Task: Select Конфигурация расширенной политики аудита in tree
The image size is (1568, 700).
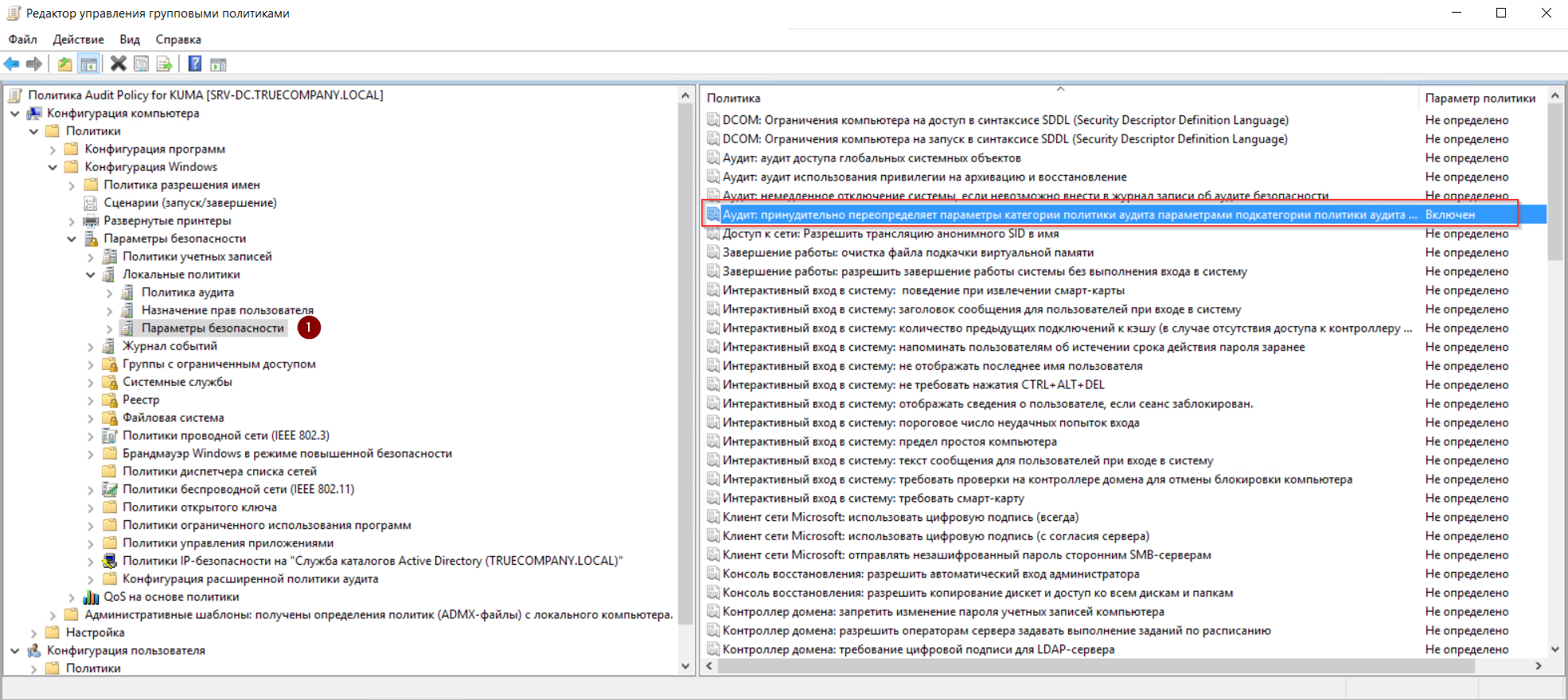Action: (x=250, y=579)
